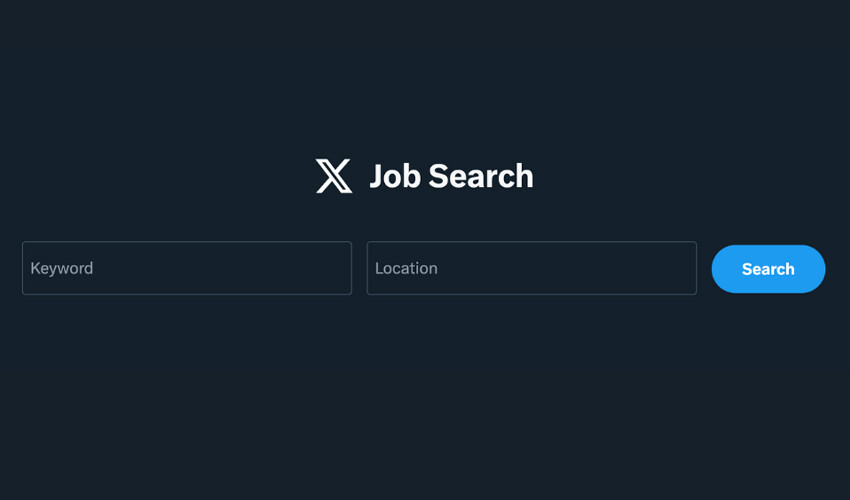Click the white X icon in the header
Screen dimensions: 850x500
[x=334, y=176]
